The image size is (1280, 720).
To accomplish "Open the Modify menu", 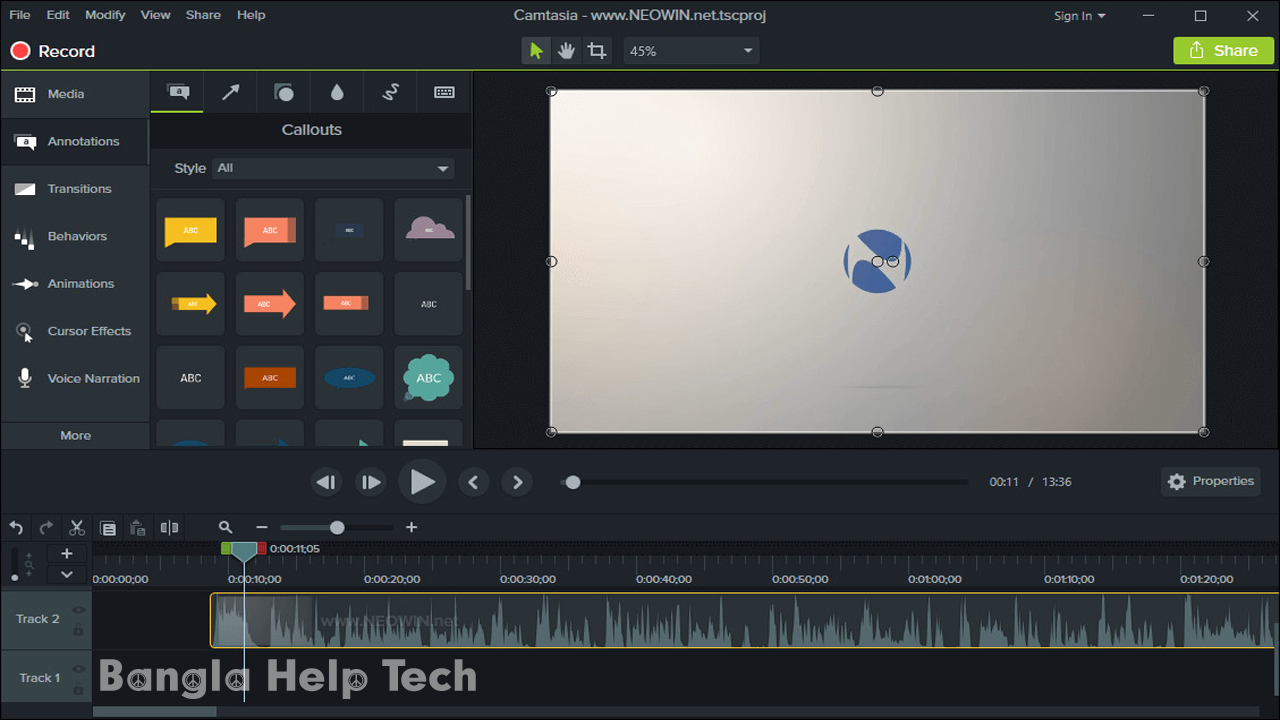I will (105, 15).
